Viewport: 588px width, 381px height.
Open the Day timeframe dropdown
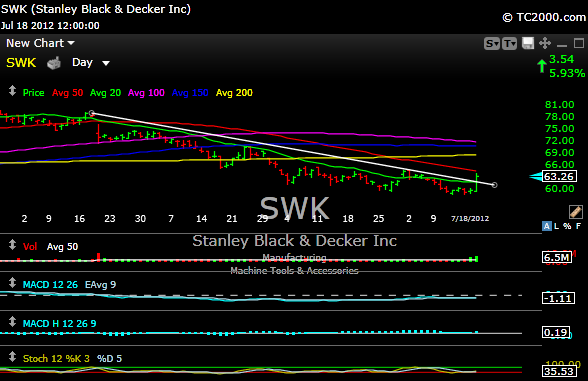click(x=90, y=63)
